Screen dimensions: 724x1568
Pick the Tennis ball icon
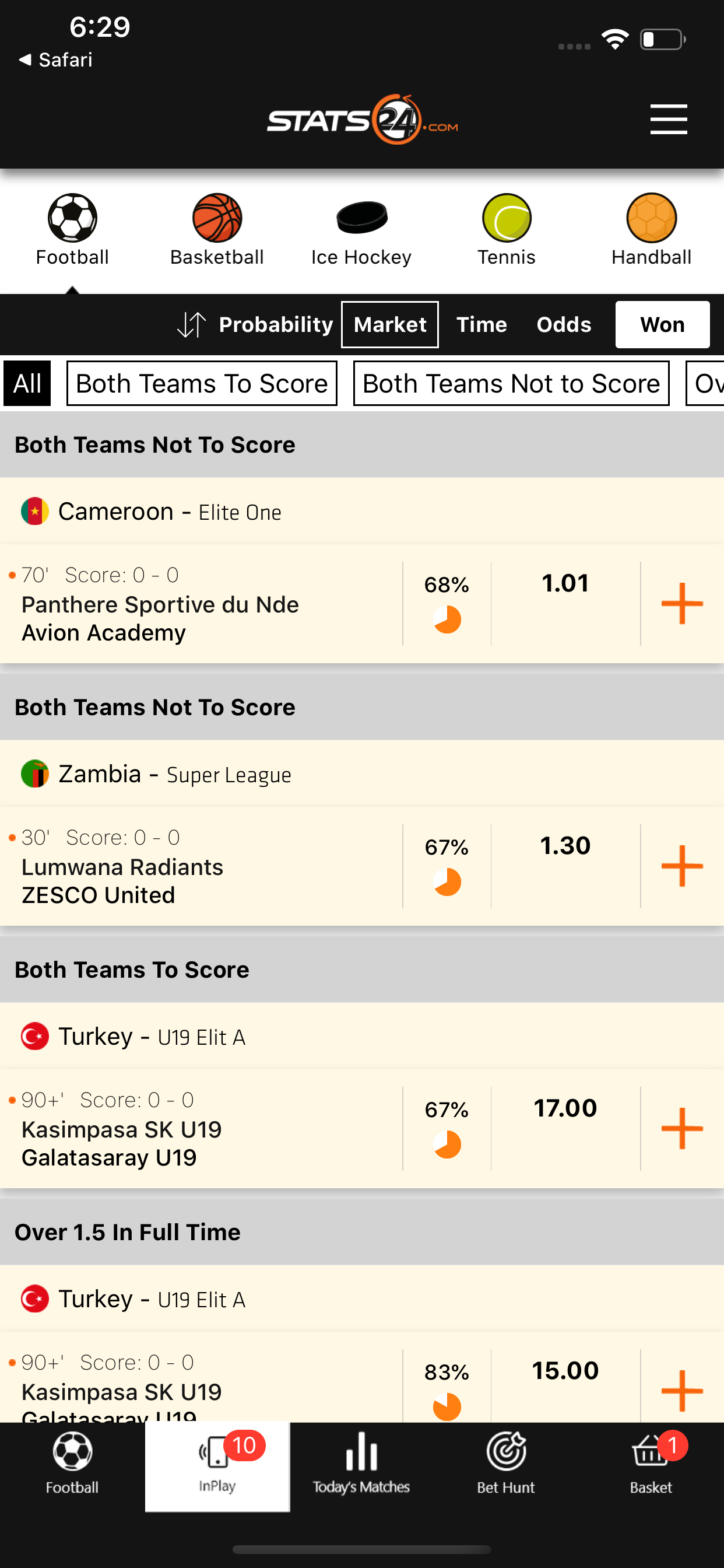[x=506, y=218]
